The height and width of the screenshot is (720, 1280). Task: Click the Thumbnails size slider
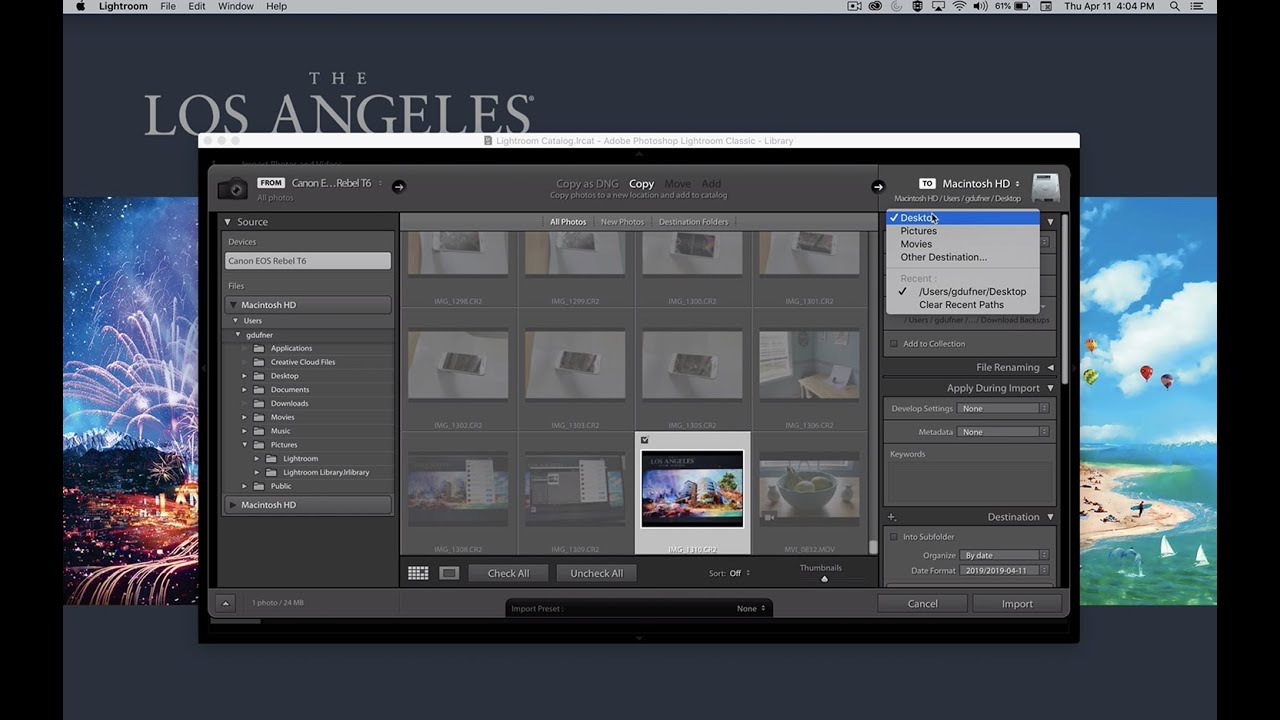pos(824,578)
